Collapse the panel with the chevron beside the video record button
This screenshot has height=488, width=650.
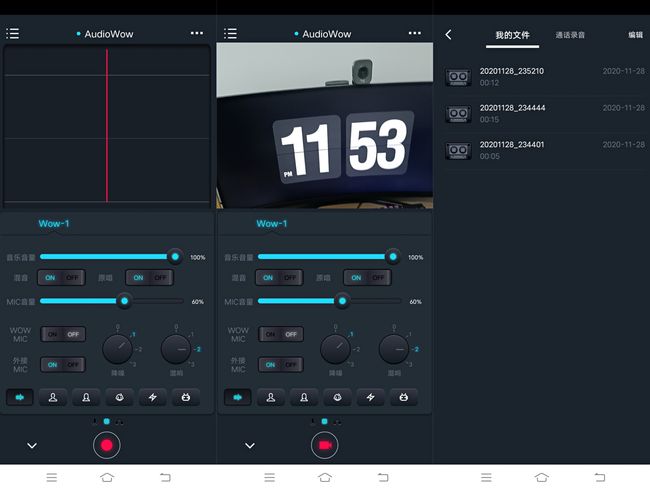pos(250,445)
